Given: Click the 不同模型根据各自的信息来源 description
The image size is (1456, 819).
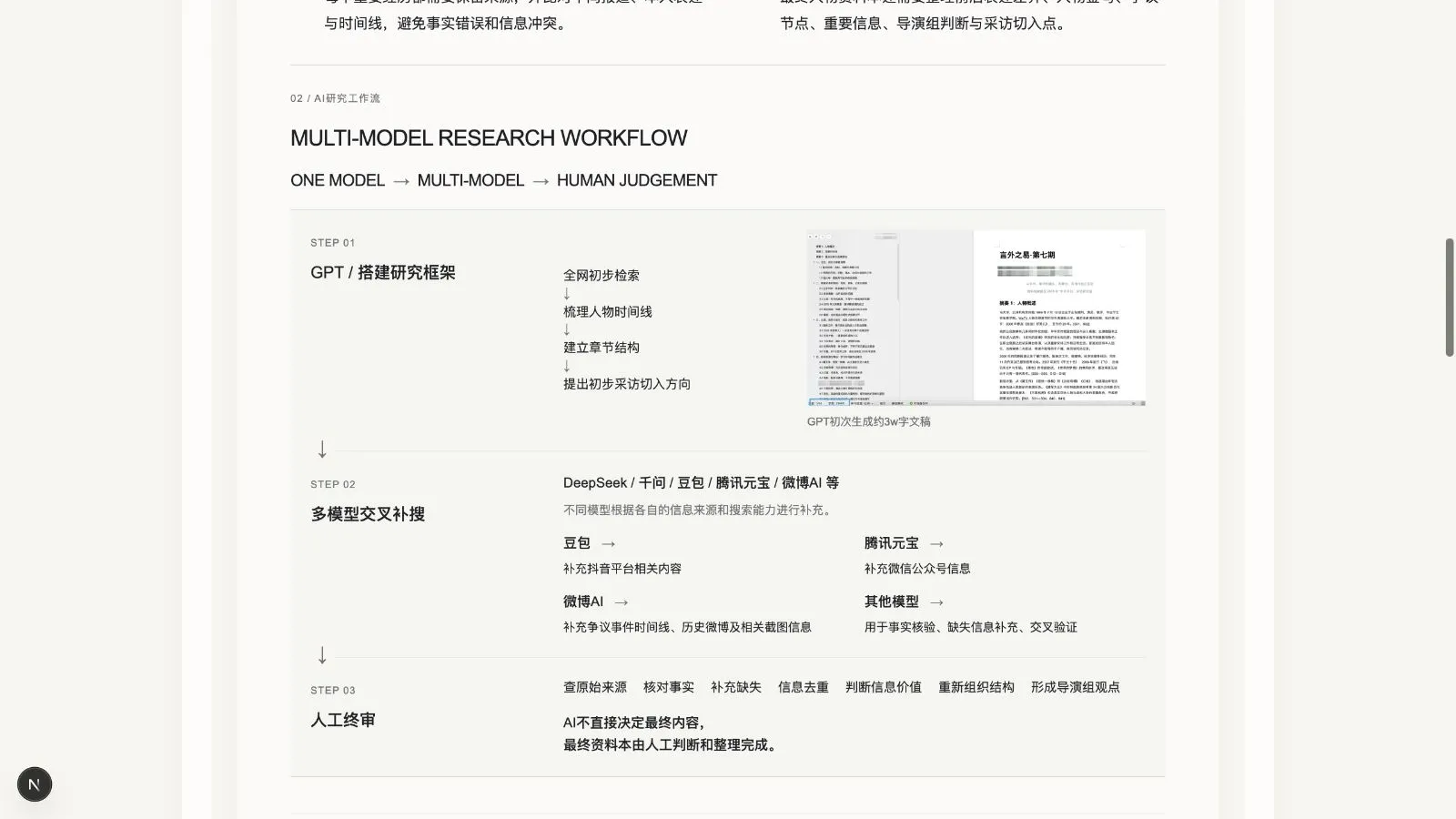Looking at the screenshot, I should pos(700,510).
